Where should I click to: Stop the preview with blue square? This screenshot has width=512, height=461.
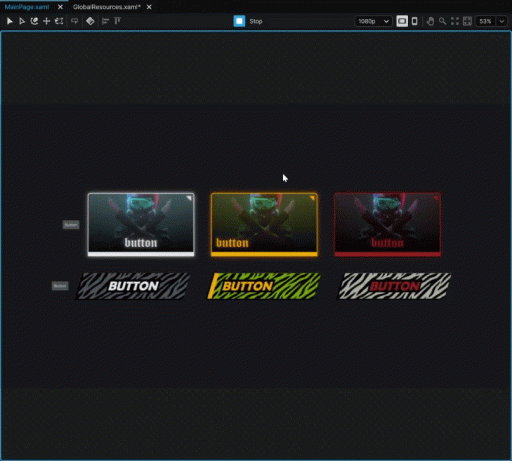239,21
